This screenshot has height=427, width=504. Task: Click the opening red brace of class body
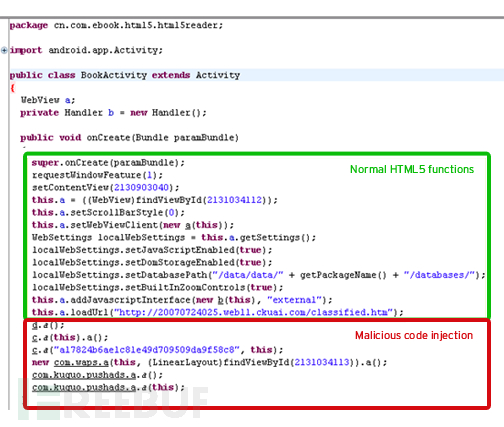point(13,88)
